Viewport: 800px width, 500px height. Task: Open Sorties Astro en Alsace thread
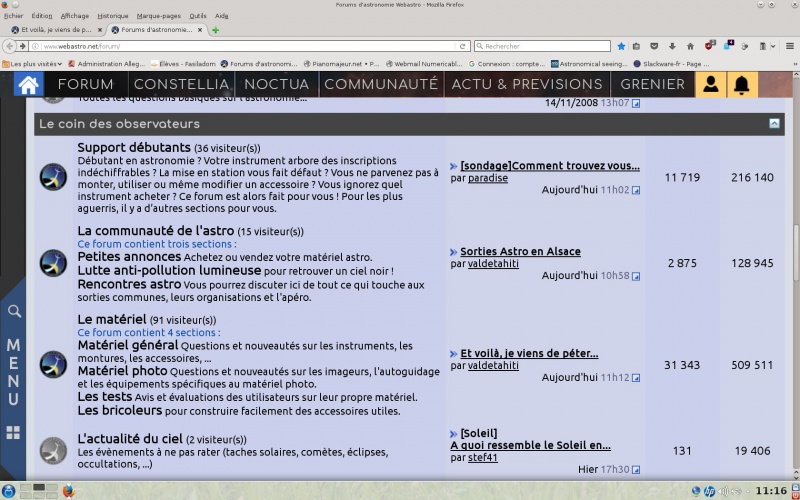(520, 252)
